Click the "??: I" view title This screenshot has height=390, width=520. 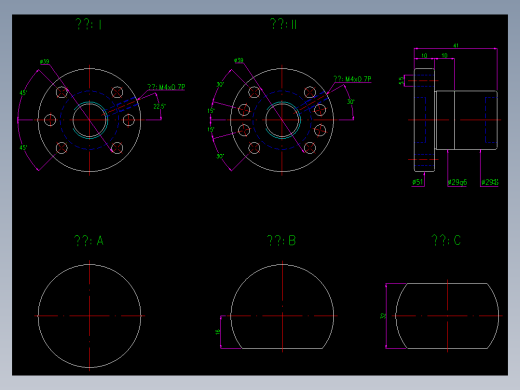pos(89,24)
